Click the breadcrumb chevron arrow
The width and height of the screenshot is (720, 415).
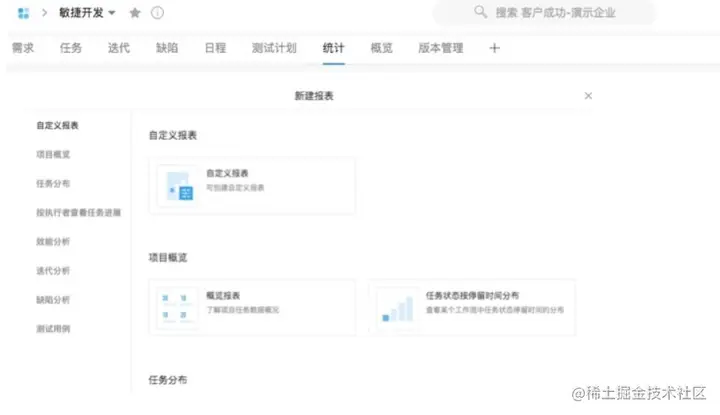point(45,13)
